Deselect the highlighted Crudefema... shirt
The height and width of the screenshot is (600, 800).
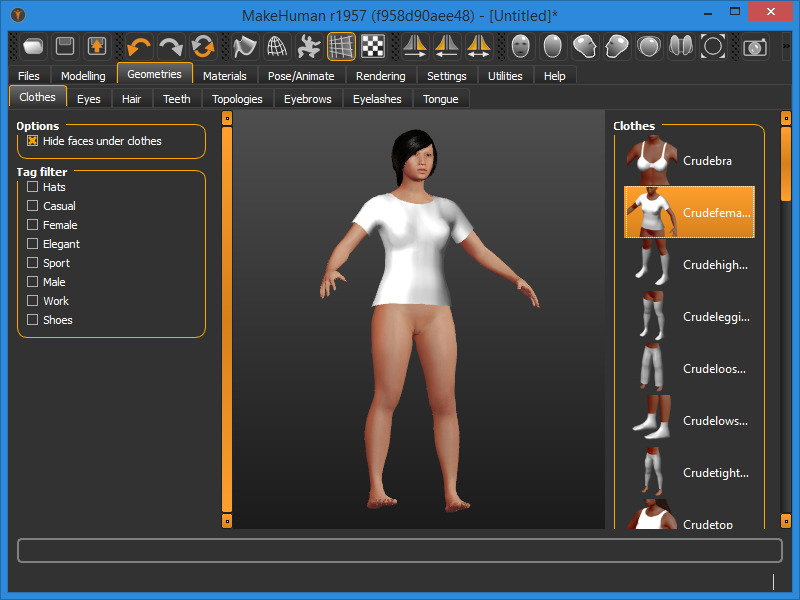(x=689, y=212)
